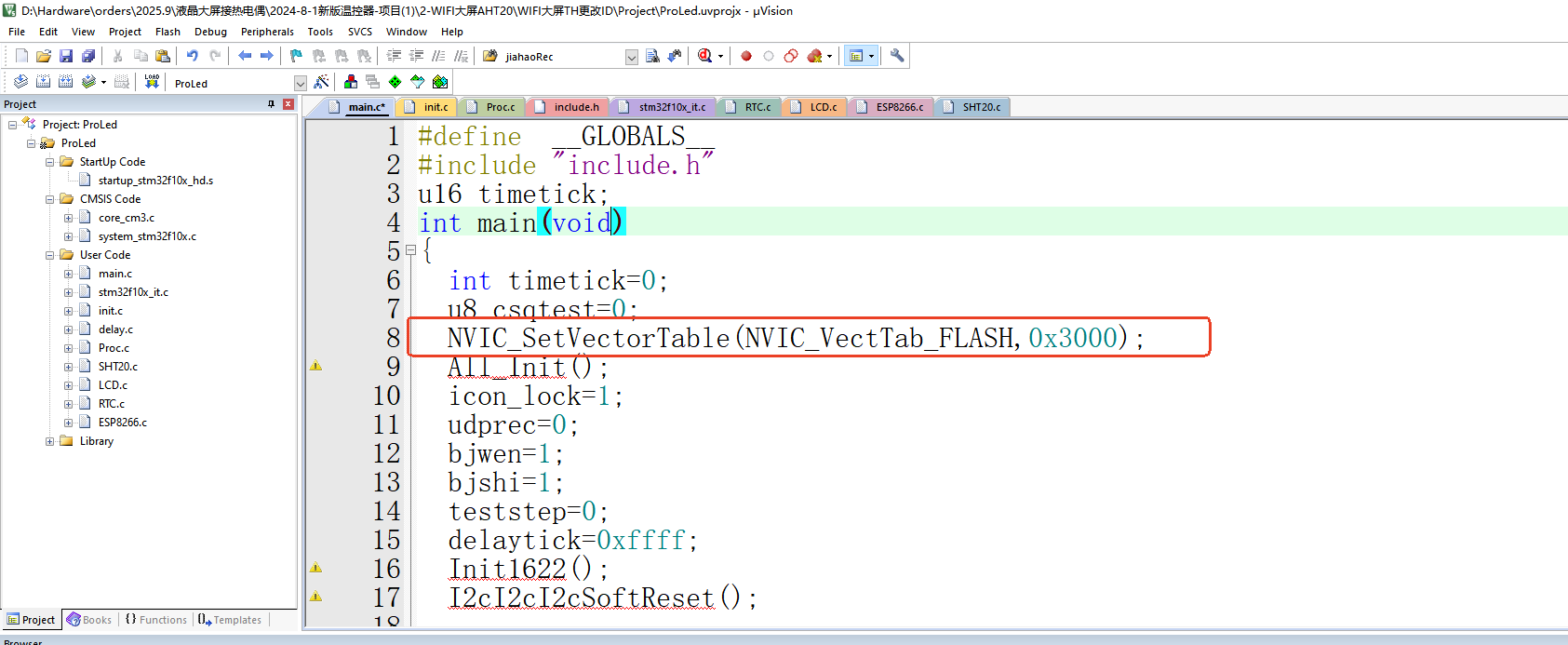This screenshot has height=645, width=1568.
Task: Click the warning marker at line 9
Action: (x=316, y=366)
